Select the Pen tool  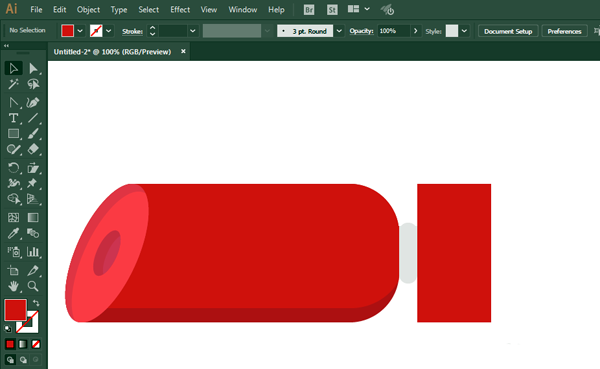coord(33,103)
